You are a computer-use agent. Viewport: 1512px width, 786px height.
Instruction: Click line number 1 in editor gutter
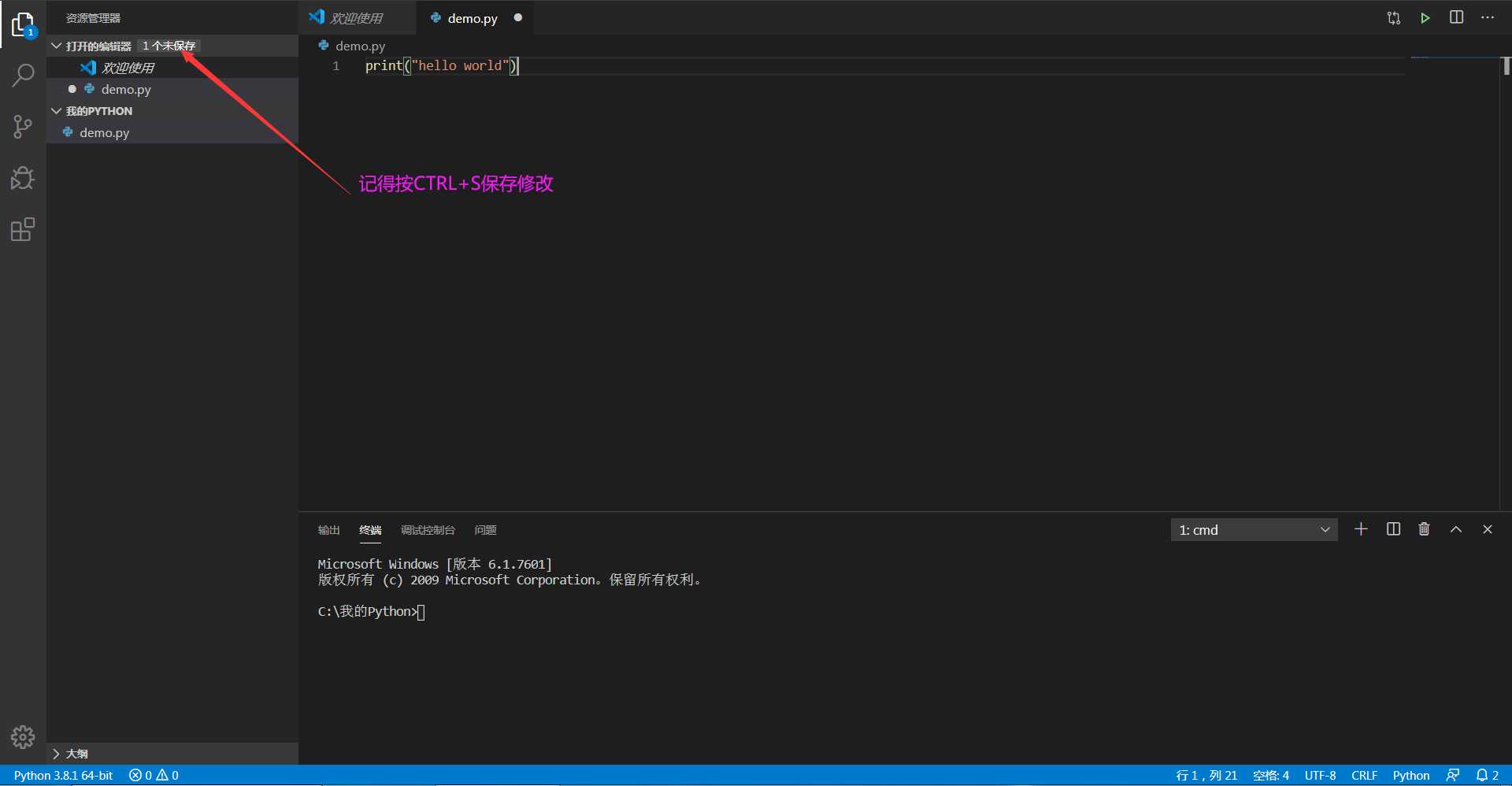pos(336,66)
